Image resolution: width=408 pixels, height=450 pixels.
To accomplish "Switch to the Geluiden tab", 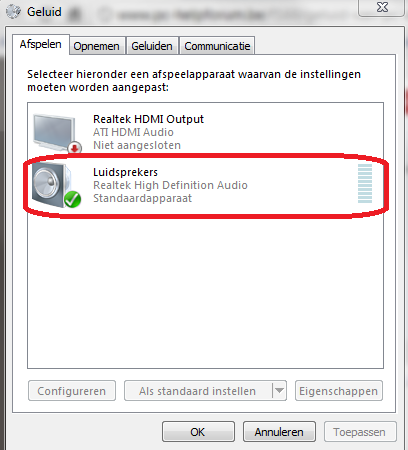I will click(152, 46).
